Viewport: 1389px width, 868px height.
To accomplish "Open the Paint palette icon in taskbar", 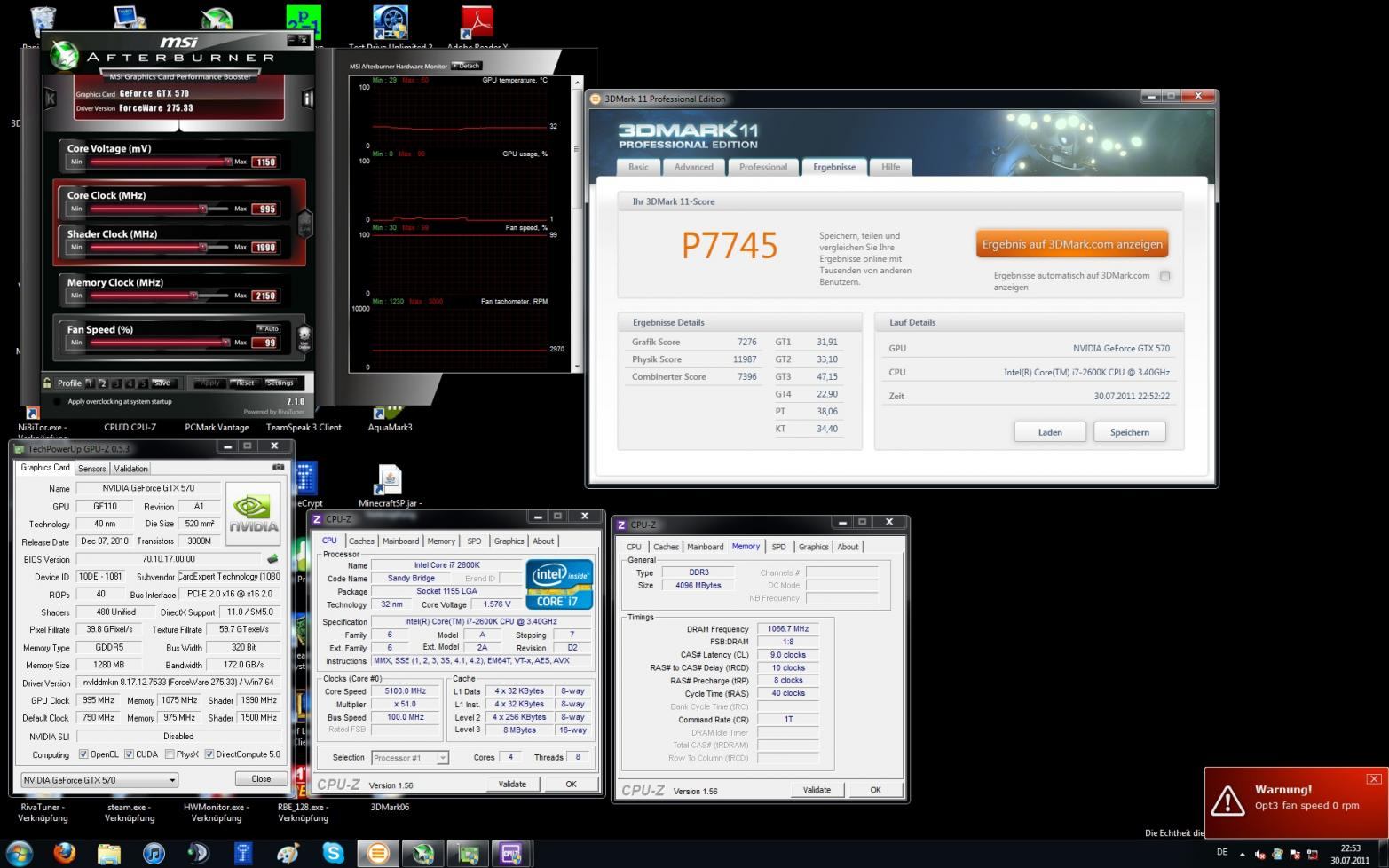I will point(288,854).
